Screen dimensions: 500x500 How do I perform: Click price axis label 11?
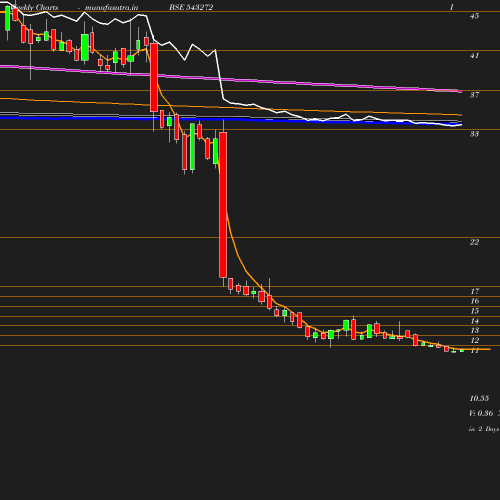[475, 350]
